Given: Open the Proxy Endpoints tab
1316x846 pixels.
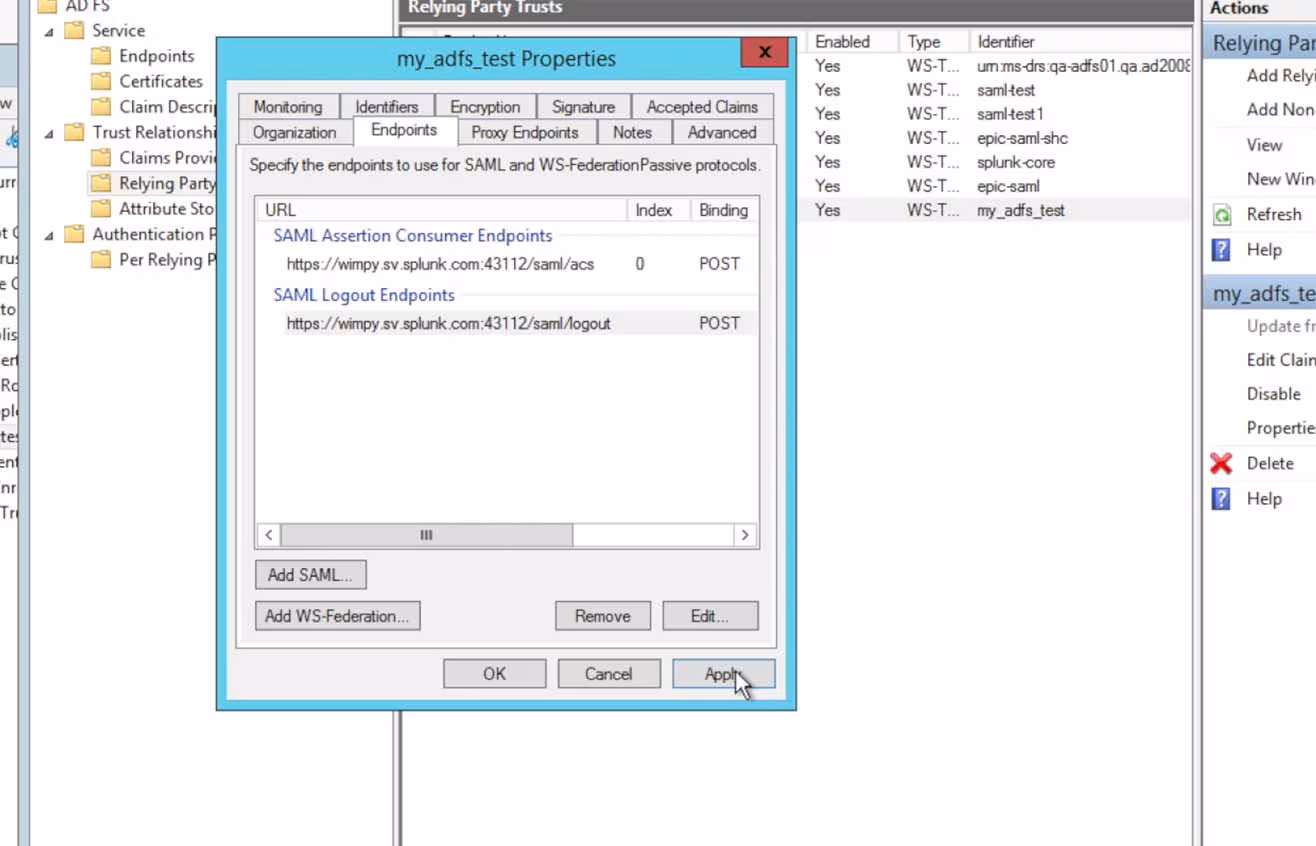Looking at the screenshot, I should 525,132.
